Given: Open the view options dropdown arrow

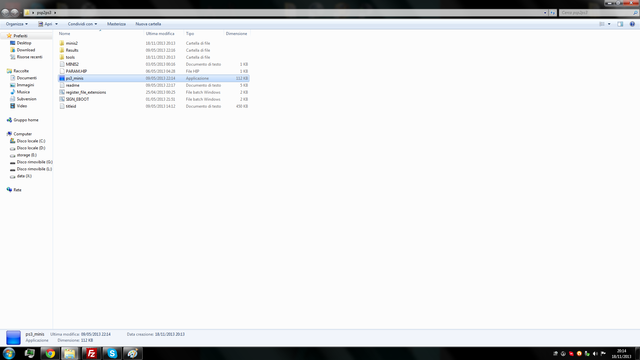Looking at the screenshot, I should (x=609, y=24).
